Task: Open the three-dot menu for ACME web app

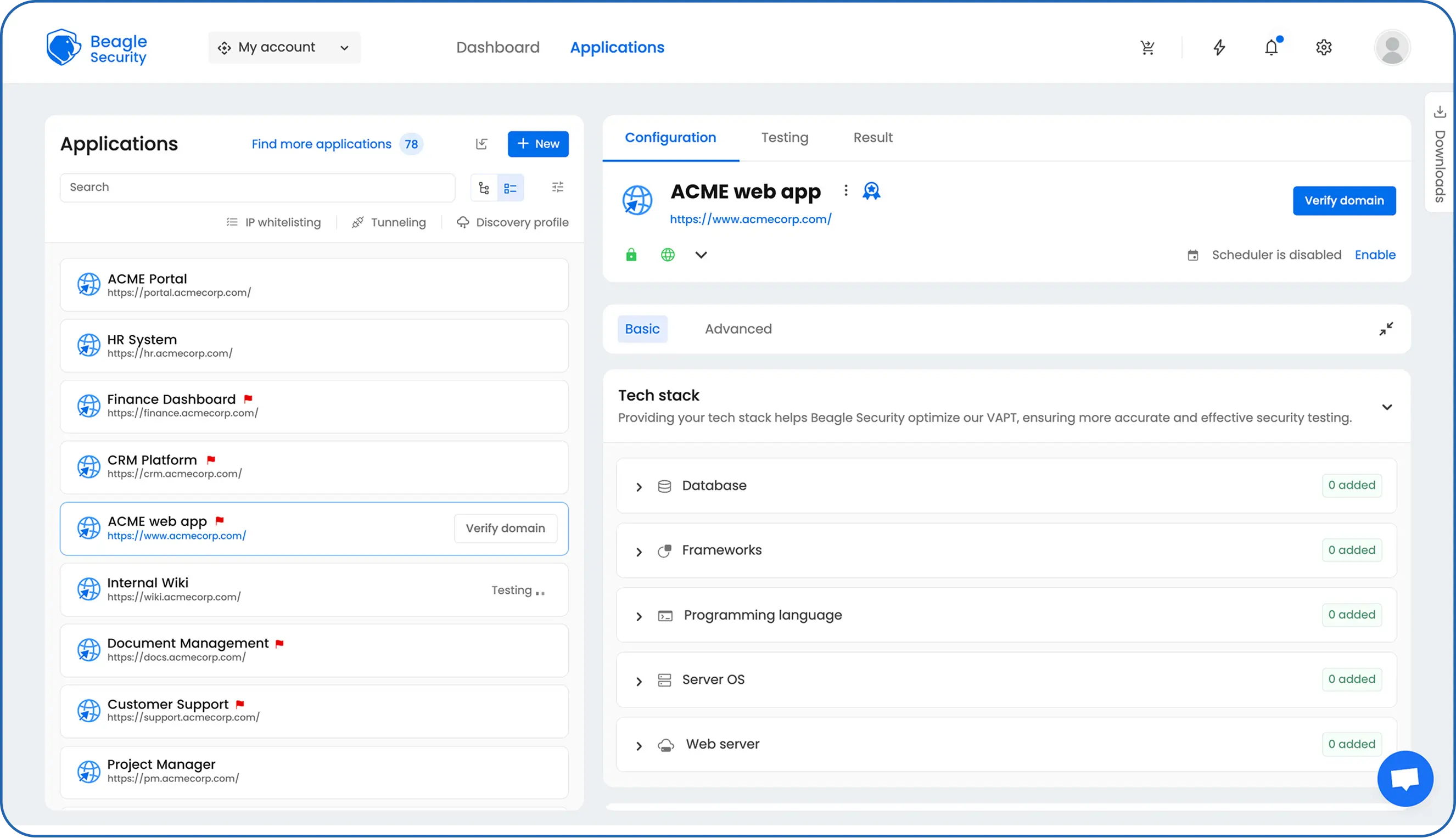Action: [x=845, y=190]
